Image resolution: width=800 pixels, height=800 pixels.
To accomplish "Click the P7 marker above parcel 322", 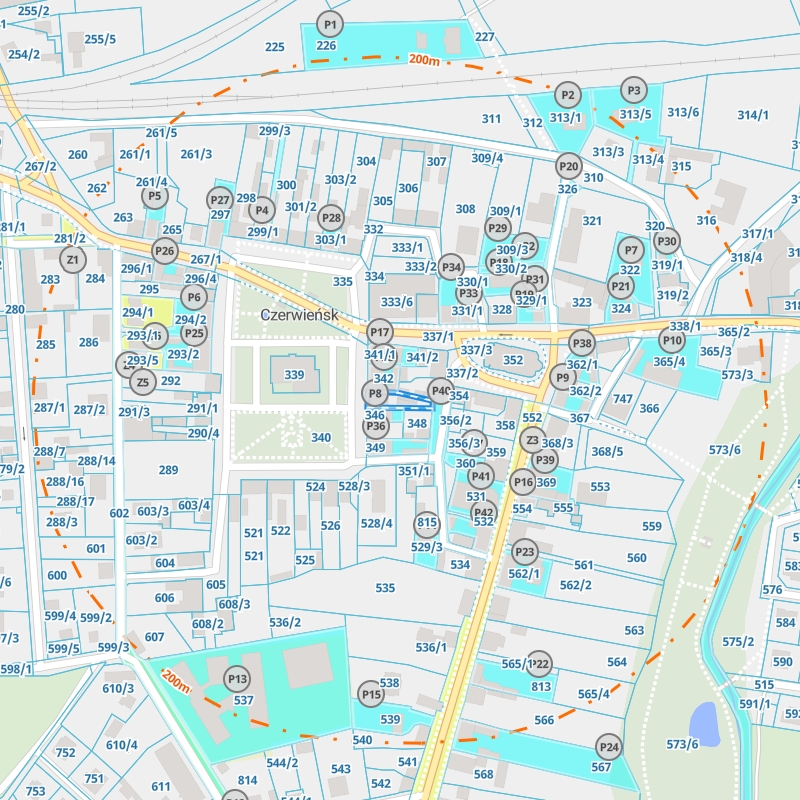I will point(630,250).
